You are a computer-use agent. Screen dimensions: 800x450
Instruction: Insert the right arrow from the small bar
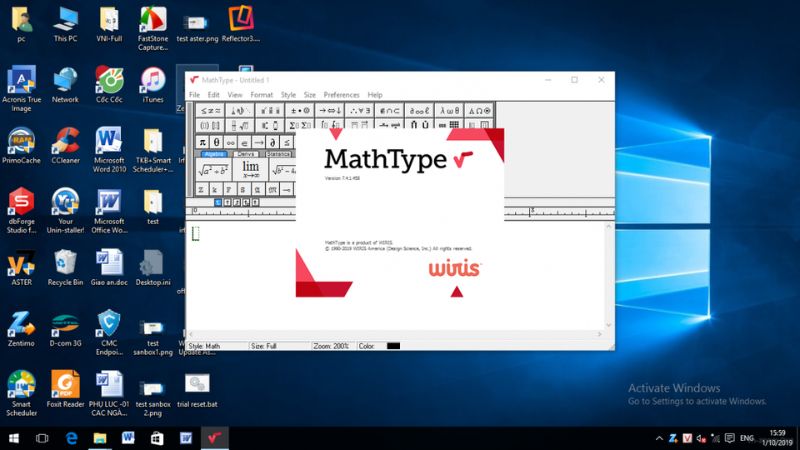point(259,142)
